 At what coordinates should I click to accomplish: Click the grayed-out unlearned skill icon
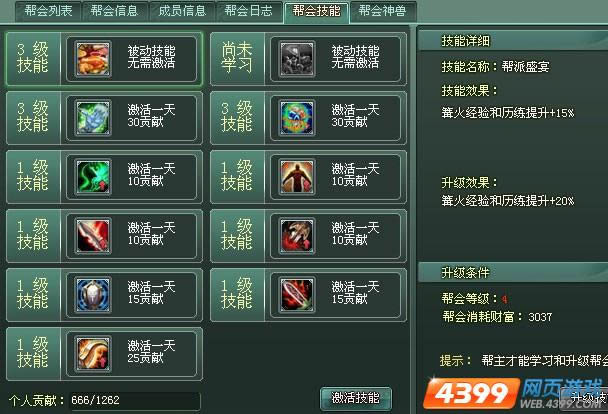tap(297, 59)
